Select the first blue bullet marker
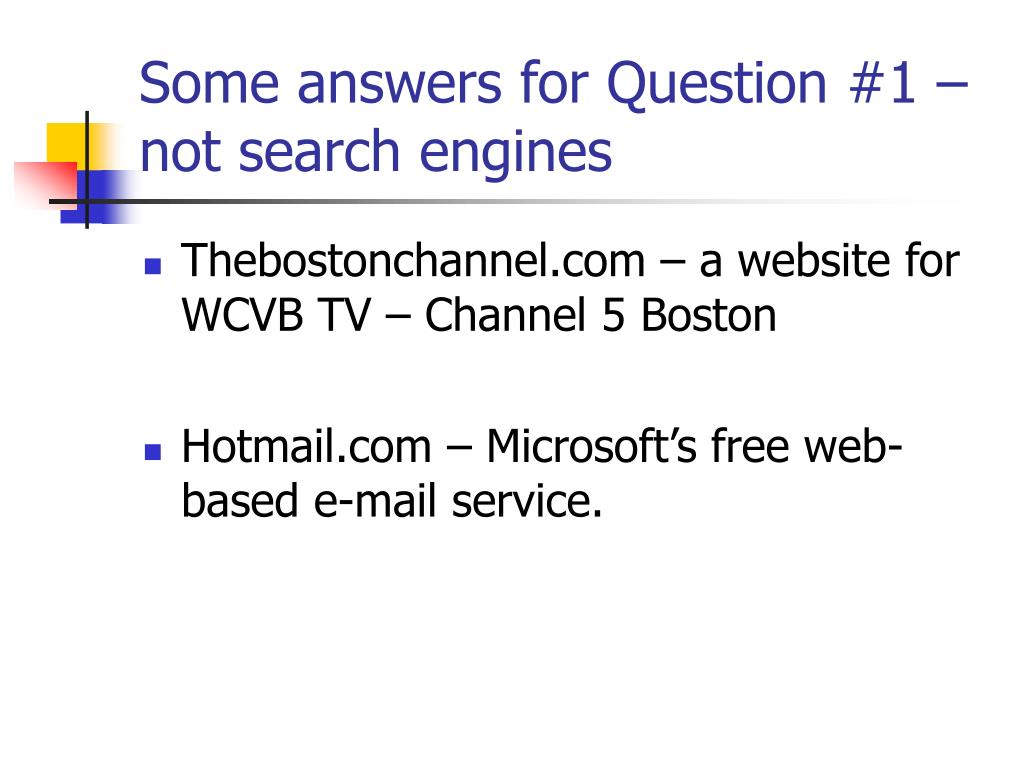Image resolution: width=1024 pixels, height=768 pixels. point(153,266)
